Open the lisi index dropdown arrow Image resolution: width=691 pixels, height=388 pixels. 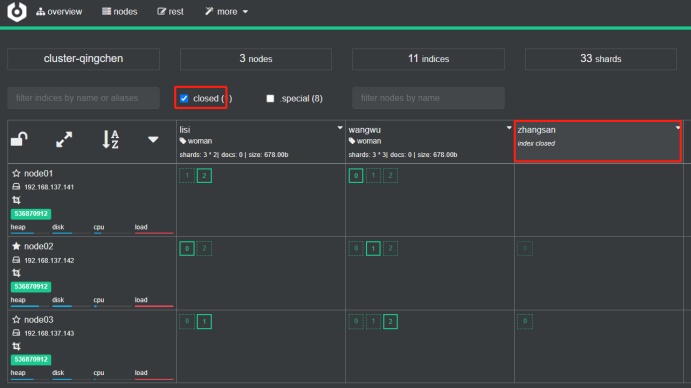point(340,128)
